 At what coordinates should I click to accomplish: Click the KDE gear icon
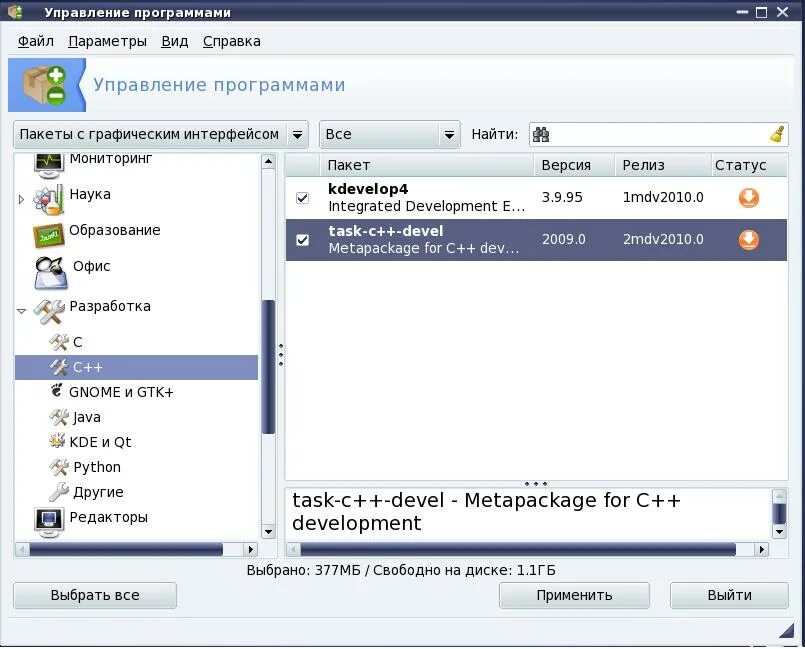(x=56, y=441)
